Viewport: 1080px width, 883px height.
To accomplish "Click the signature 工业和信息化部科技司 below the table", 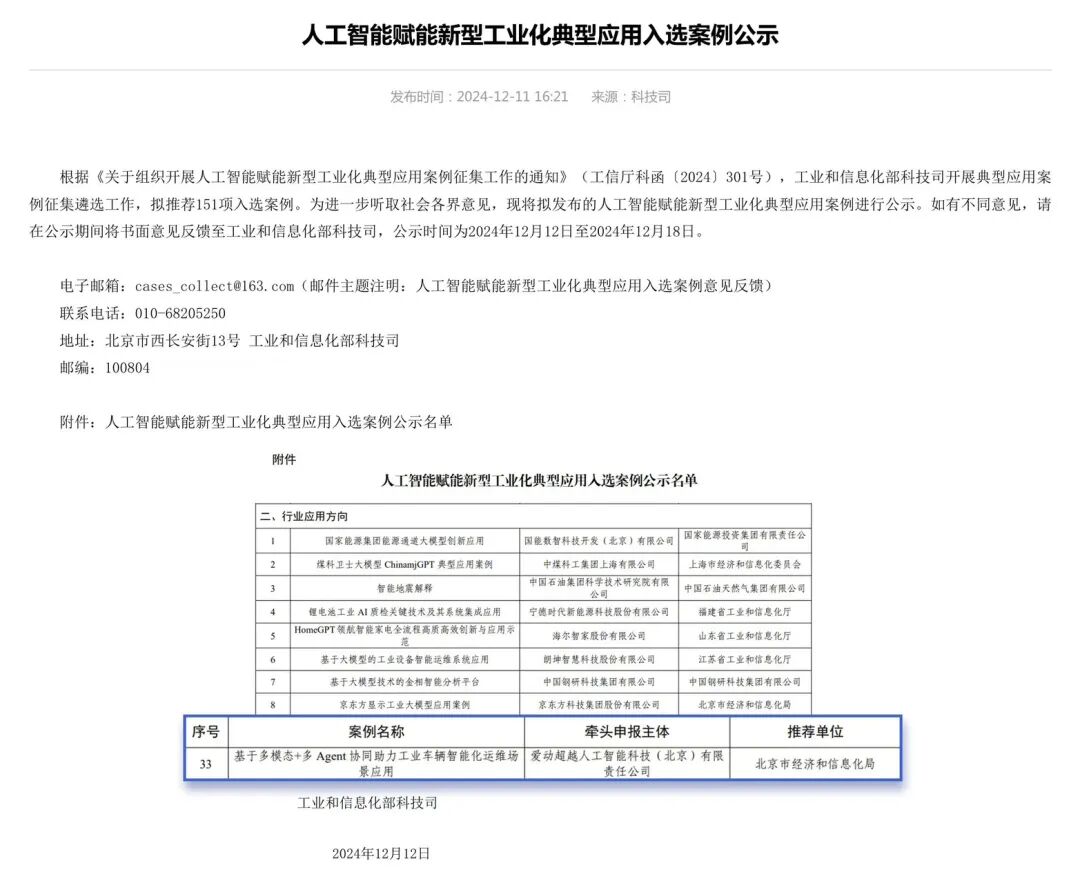I will click(367, 803).
